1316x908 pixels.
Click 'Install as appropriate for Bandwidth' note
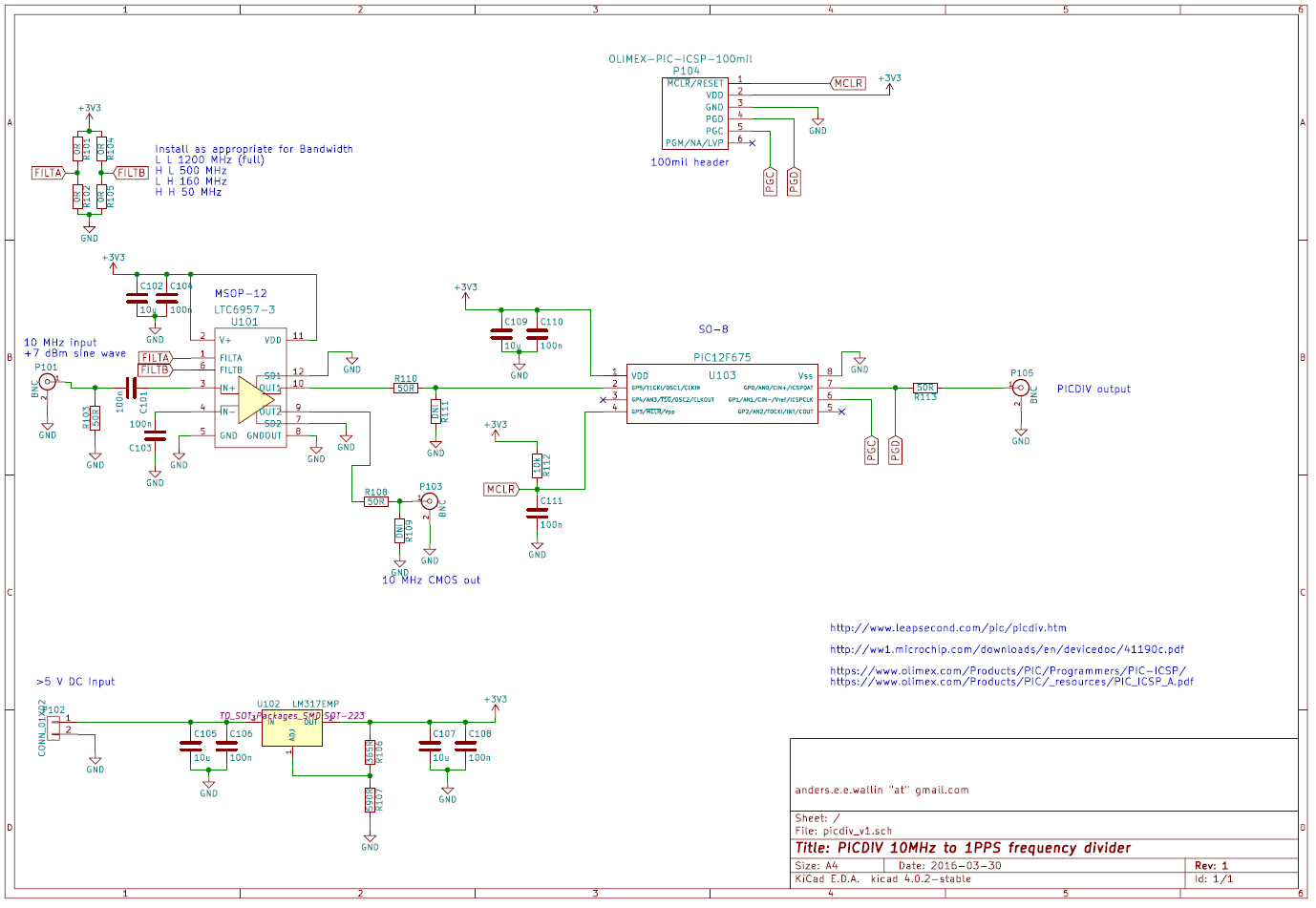pyautogui.click(x=254, y=149)
